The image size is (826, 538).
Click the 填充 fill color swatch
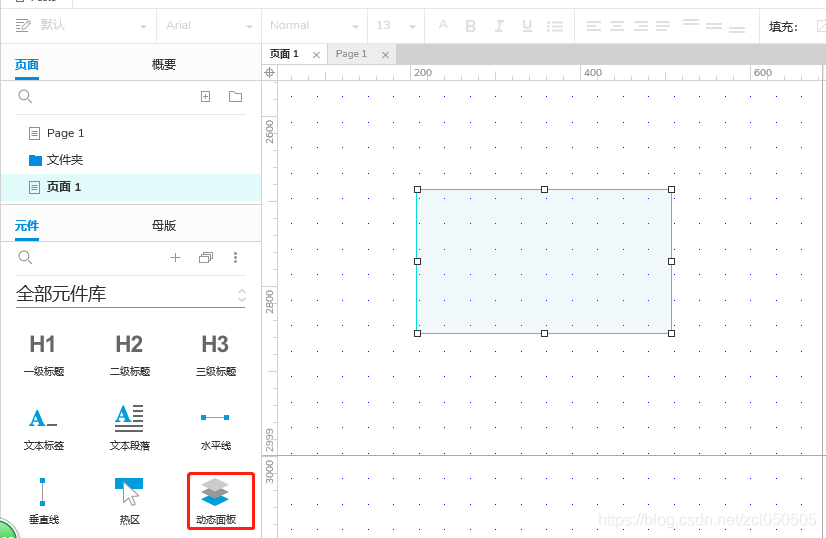[821, 26]
